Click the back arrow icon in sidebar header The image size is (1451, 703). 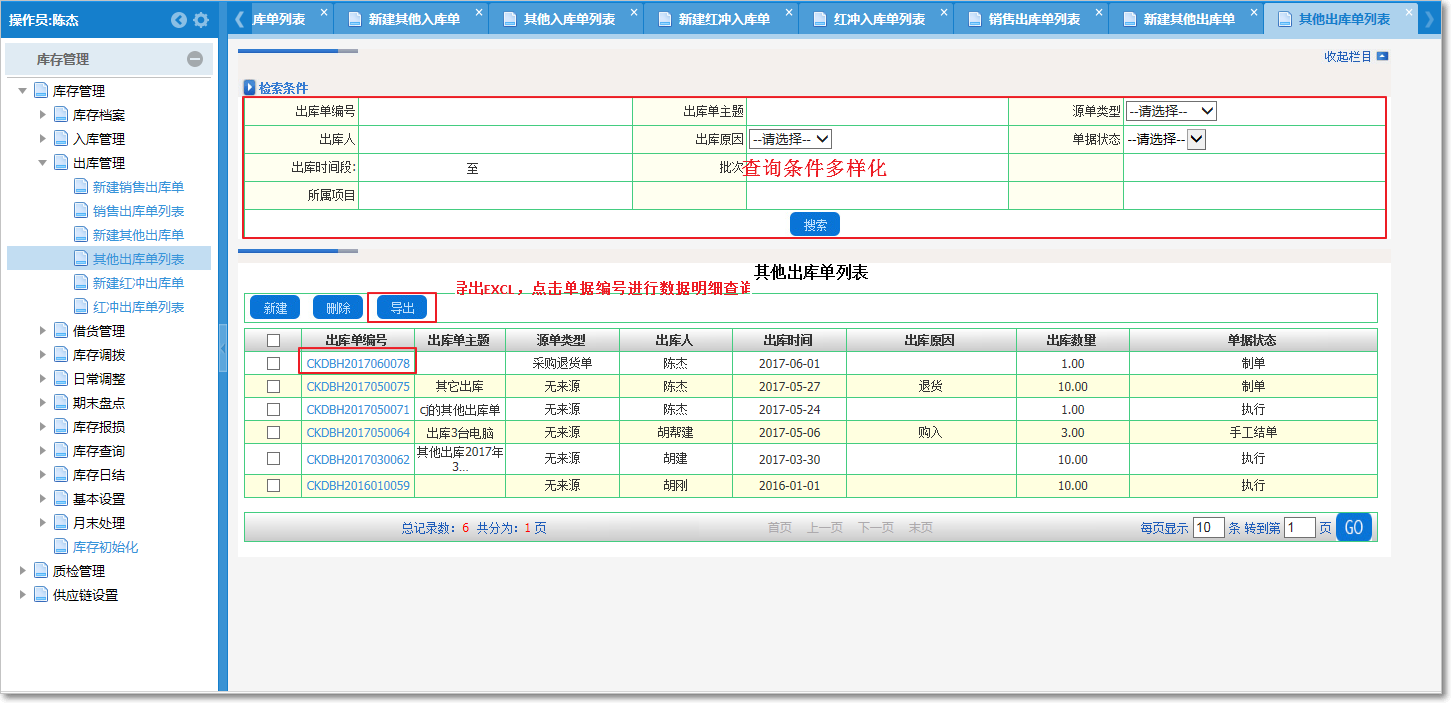click(179, 20)
